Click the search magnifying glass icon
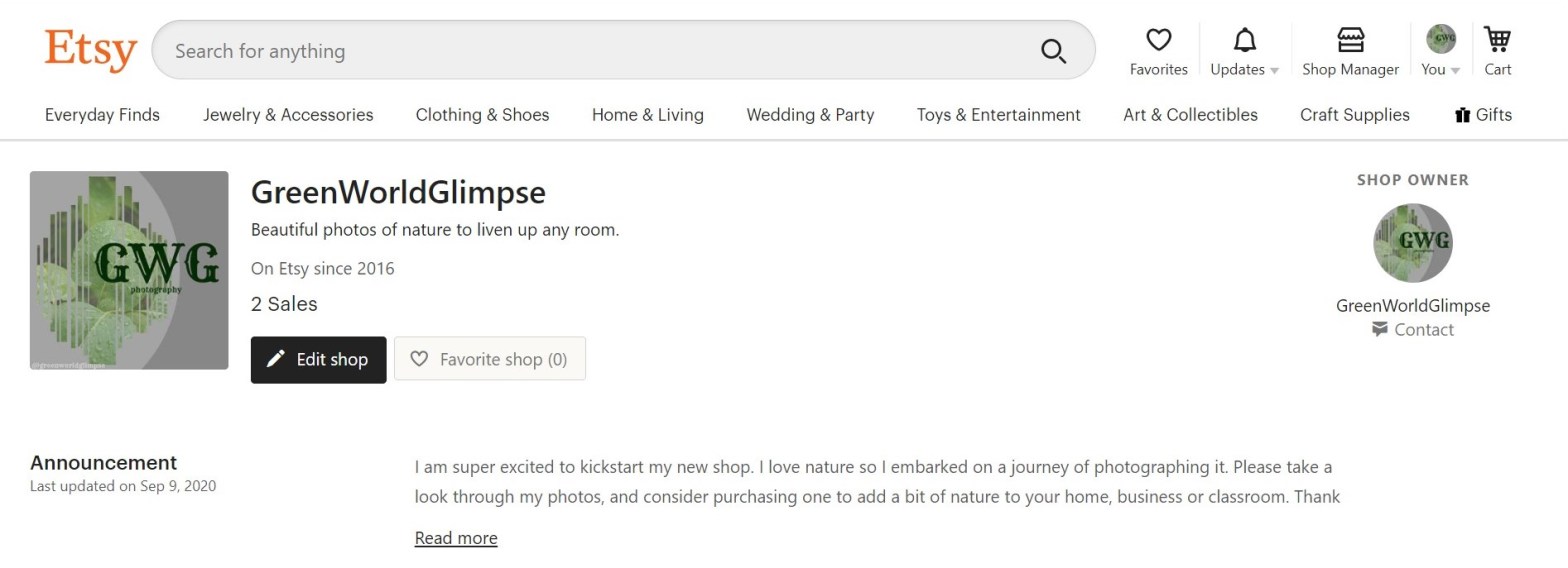The image size is (1568, 568). [1053, 51]
